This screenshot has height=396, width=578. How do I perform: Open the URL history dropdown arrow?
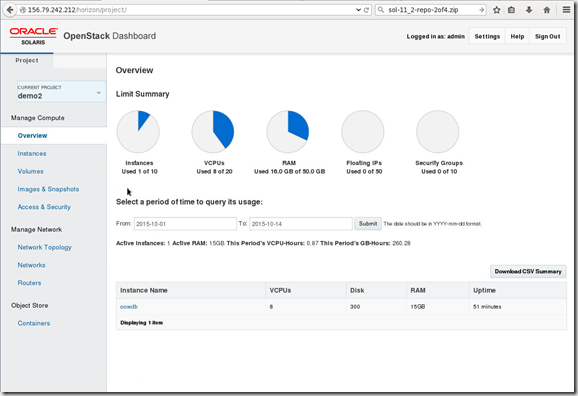pyautogui.click(x=358, y=10)
